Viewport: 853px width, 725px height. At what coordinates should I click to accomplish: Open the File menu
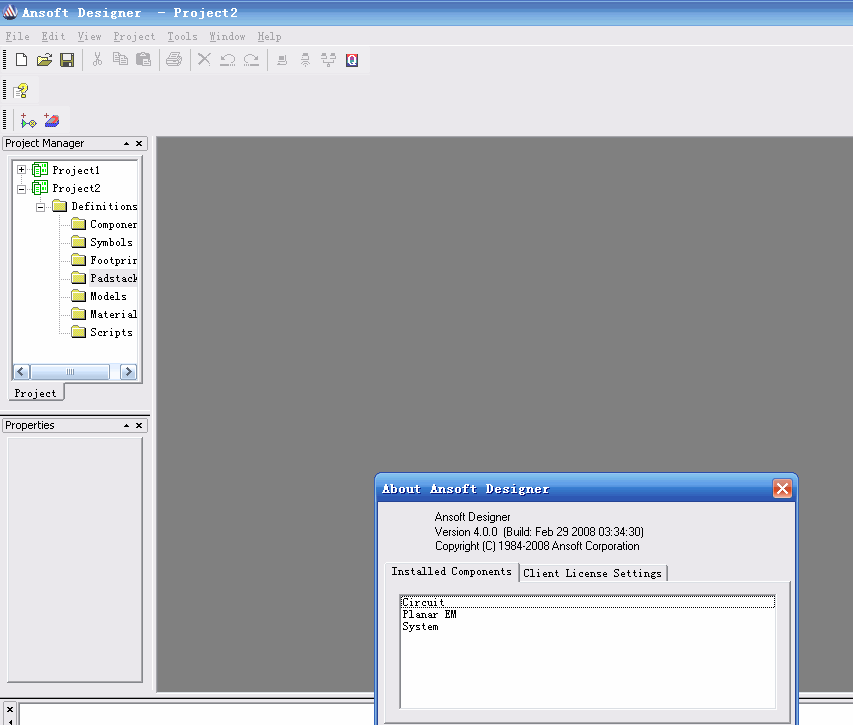pos(17,36)
